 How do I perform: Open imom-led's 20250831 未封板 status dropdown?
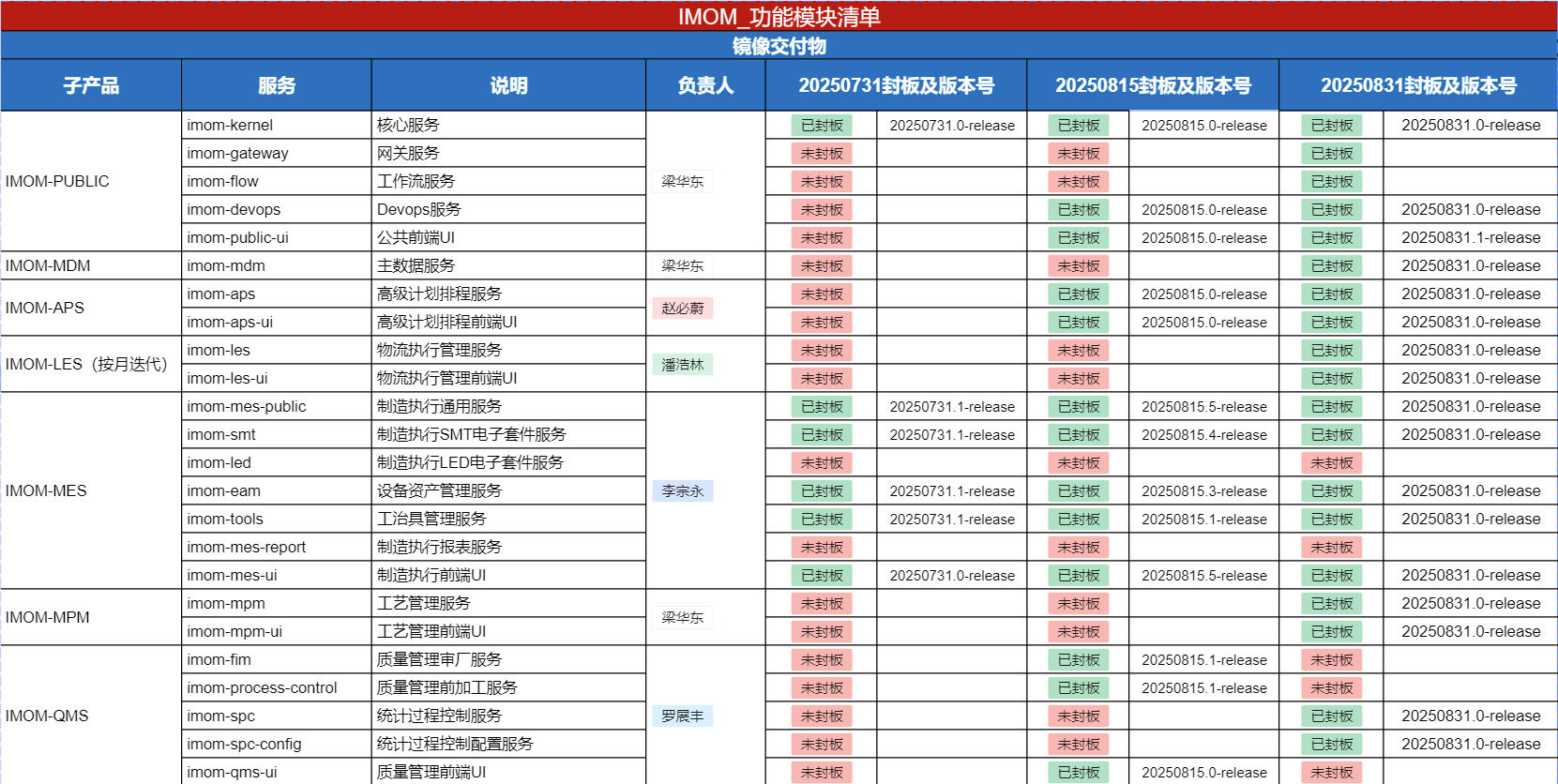[x=1332, y=463]
